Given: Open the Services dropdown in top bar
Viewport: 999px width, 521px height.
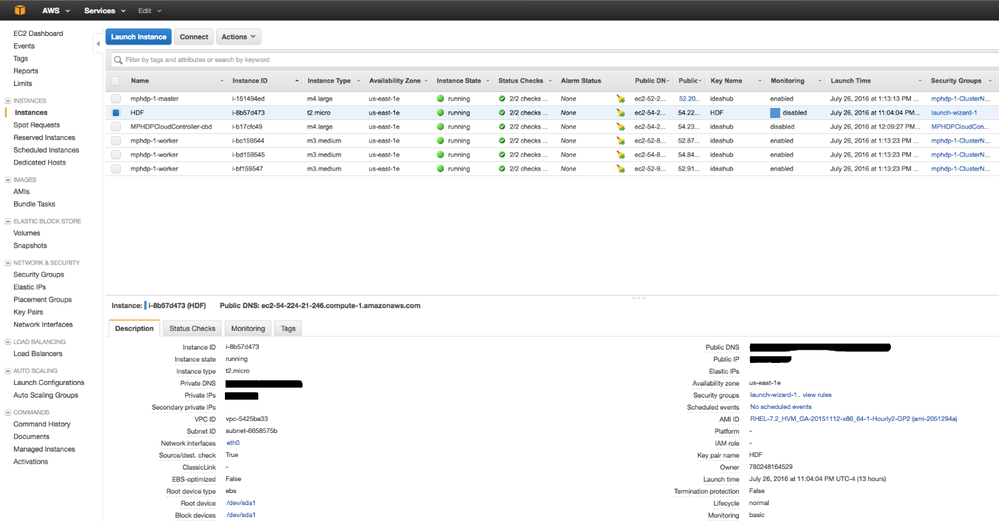Looking at the screenshot, I should point(104,11).
